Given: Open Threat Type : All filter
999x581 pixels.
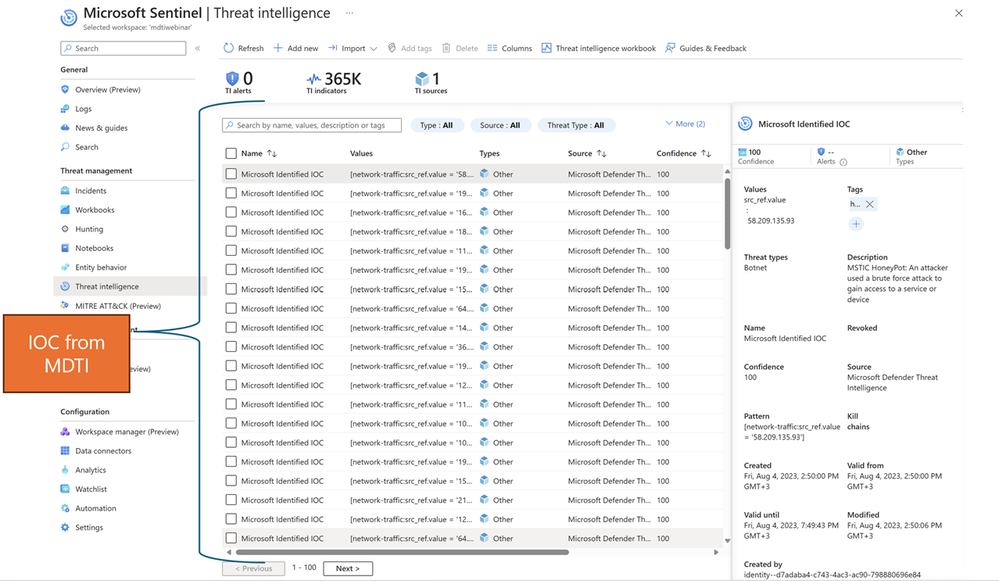Looking at the screenshot, I should point(575,125).
